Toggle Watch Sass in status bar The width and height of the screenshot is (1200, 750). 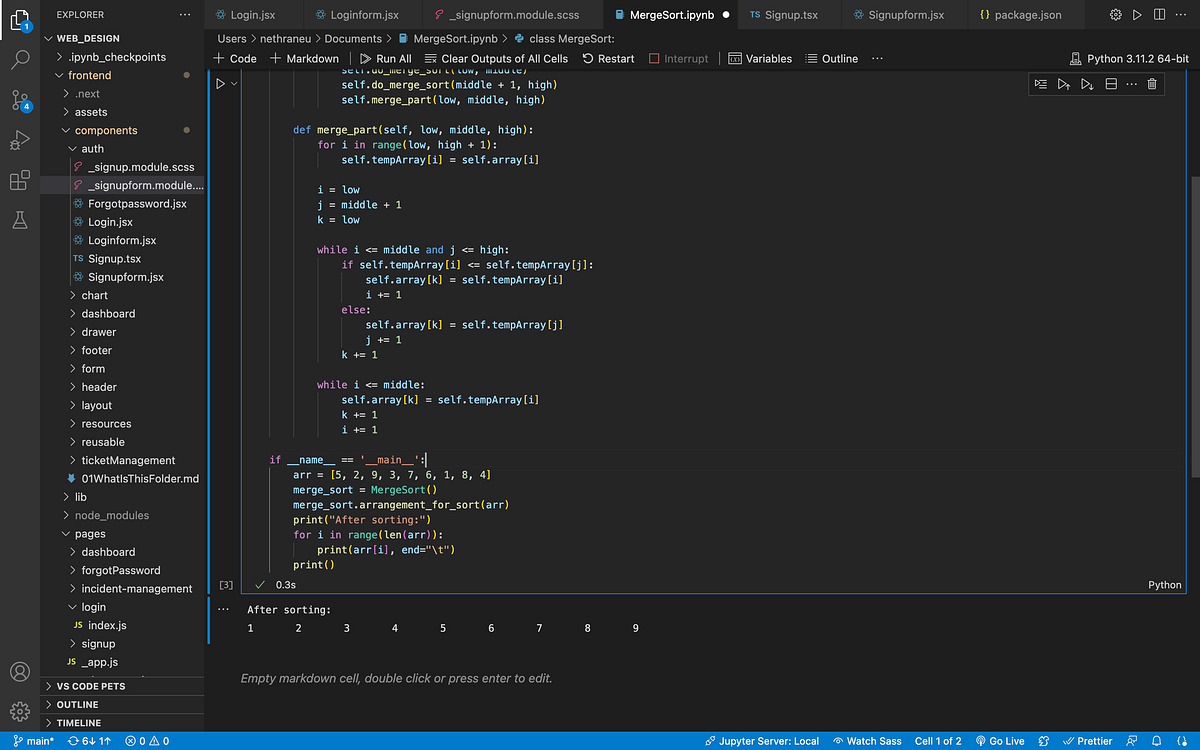pos(867,741)
